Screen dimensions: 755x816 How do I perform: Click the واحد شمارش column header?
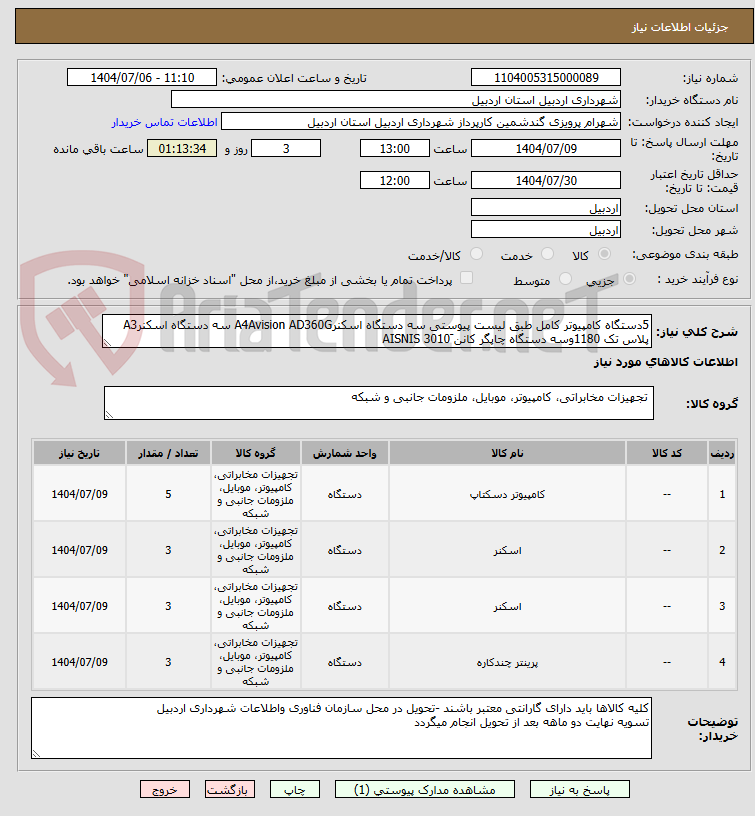344,453
